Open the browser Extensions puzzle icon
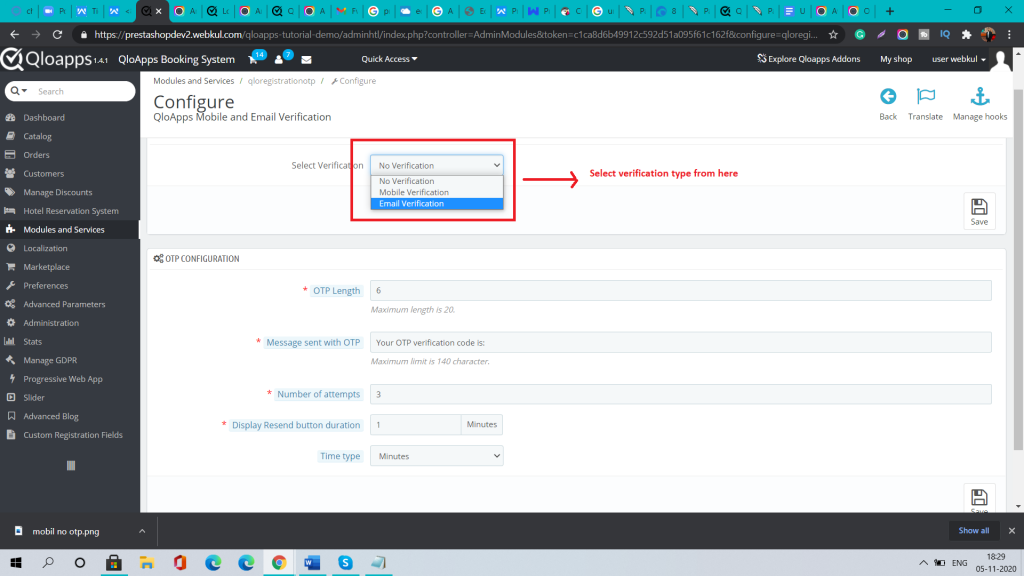The height and width of the screenshot is (576, 1024). pyautogui.click(x=967, y=35)
